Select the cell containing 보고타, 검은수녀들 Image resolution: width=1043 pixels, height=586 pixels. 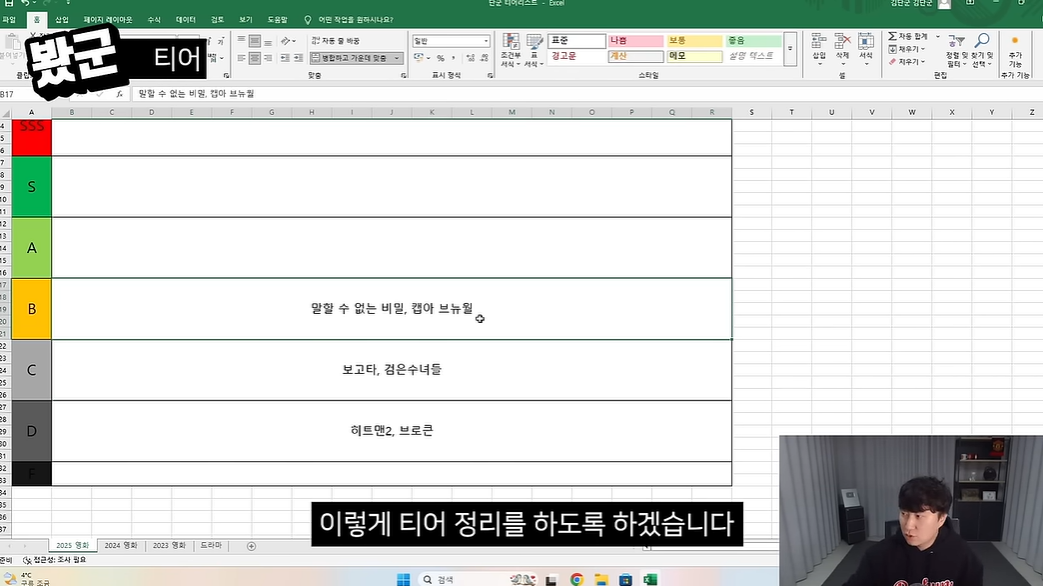pyautogui.click(x=391, y=370)
